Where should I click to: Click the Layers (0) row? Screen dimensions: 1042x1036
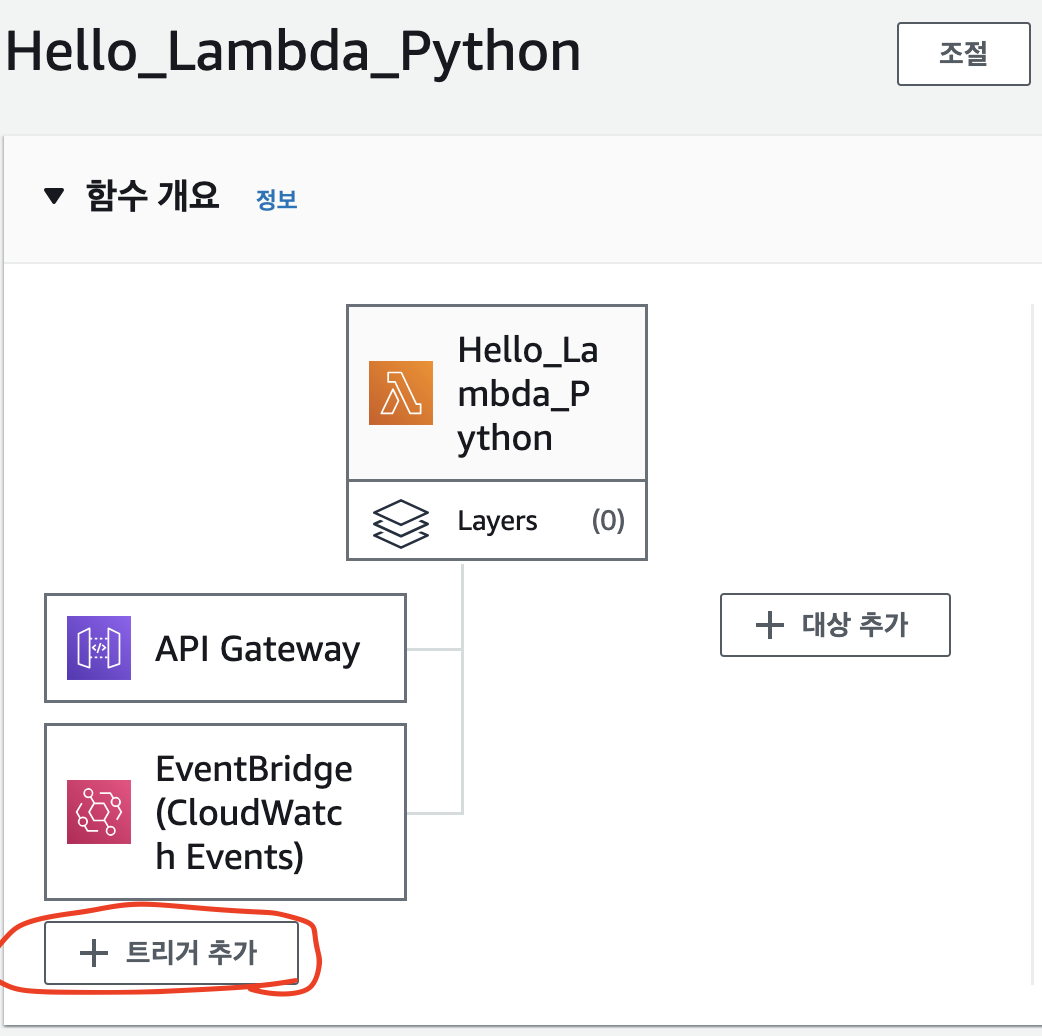[497, 521]
